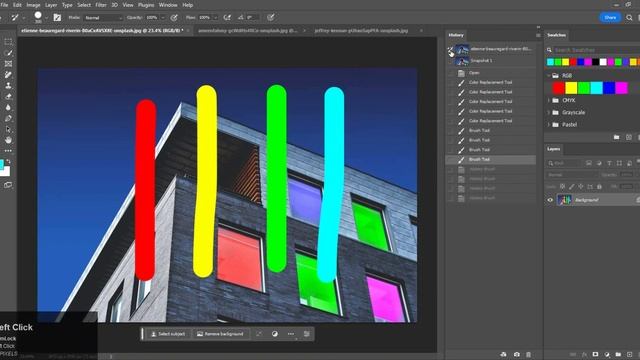Select the Pen tool
This screenshot has height=360, width=640.
(8, 118)
